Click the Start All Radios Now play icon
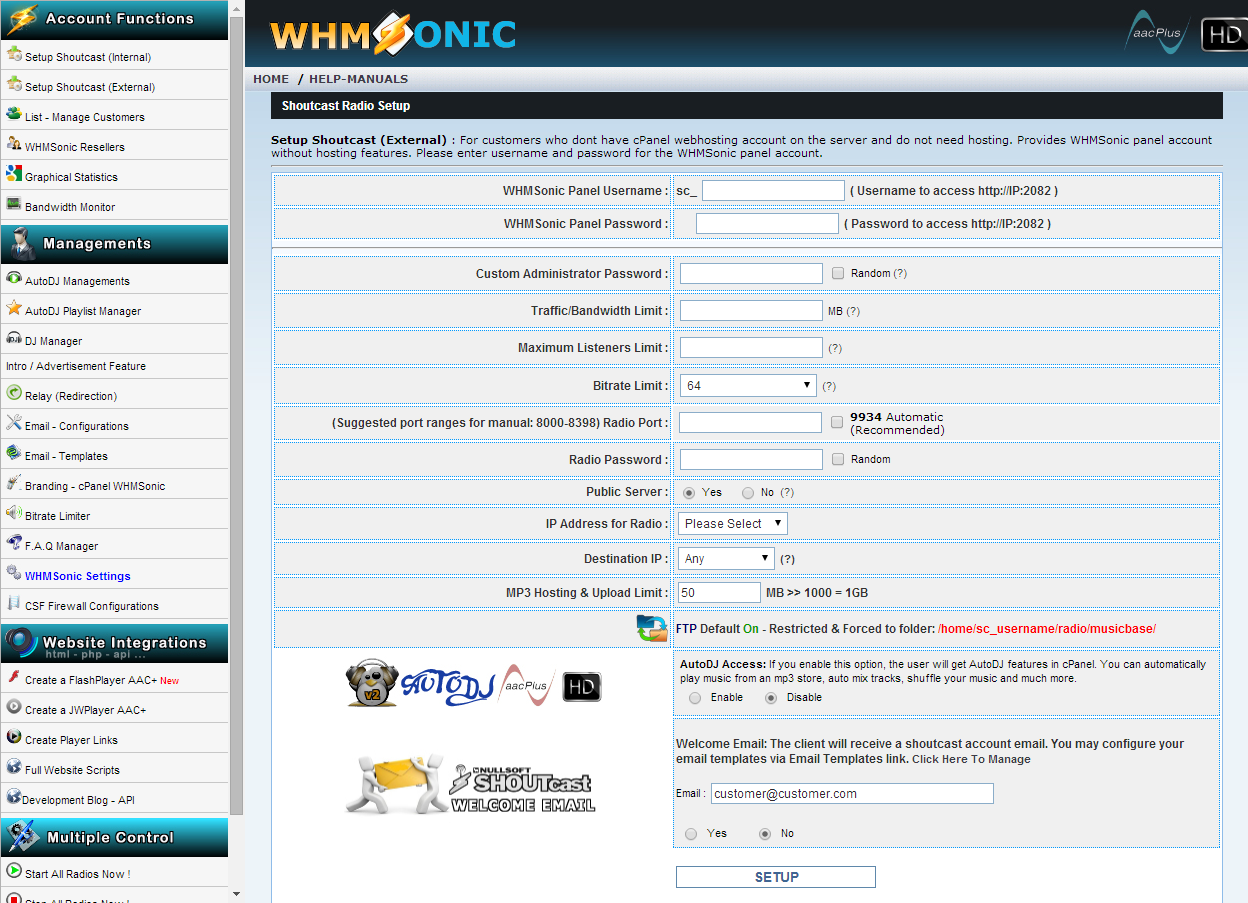Viewport: 1248px width, 903px height. click(14, 871)
